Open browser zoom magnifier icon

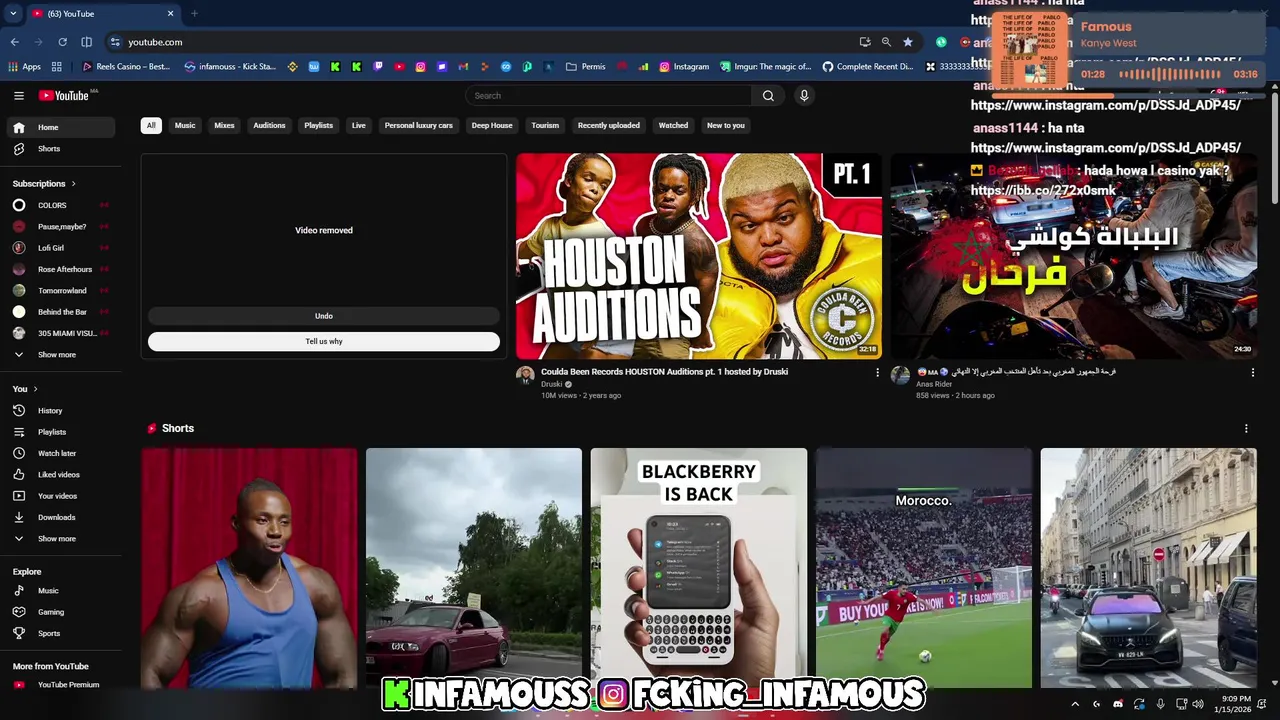tap(886, 42)
